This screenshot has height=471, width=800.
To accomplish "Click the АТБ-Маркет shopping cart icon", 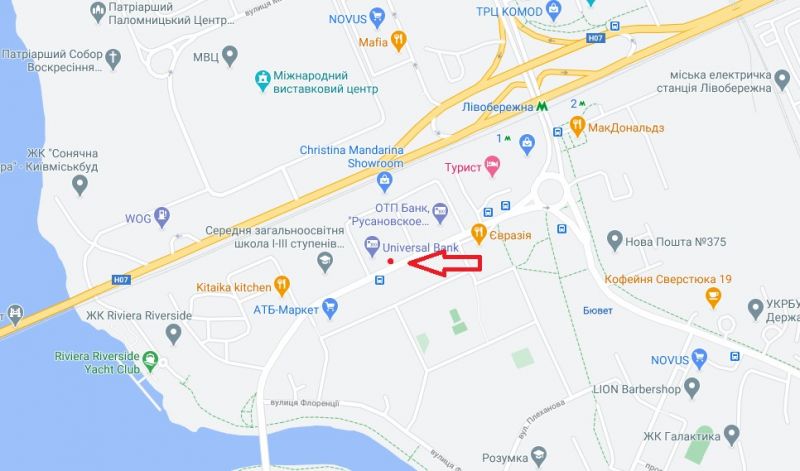I will pos(330,309).
